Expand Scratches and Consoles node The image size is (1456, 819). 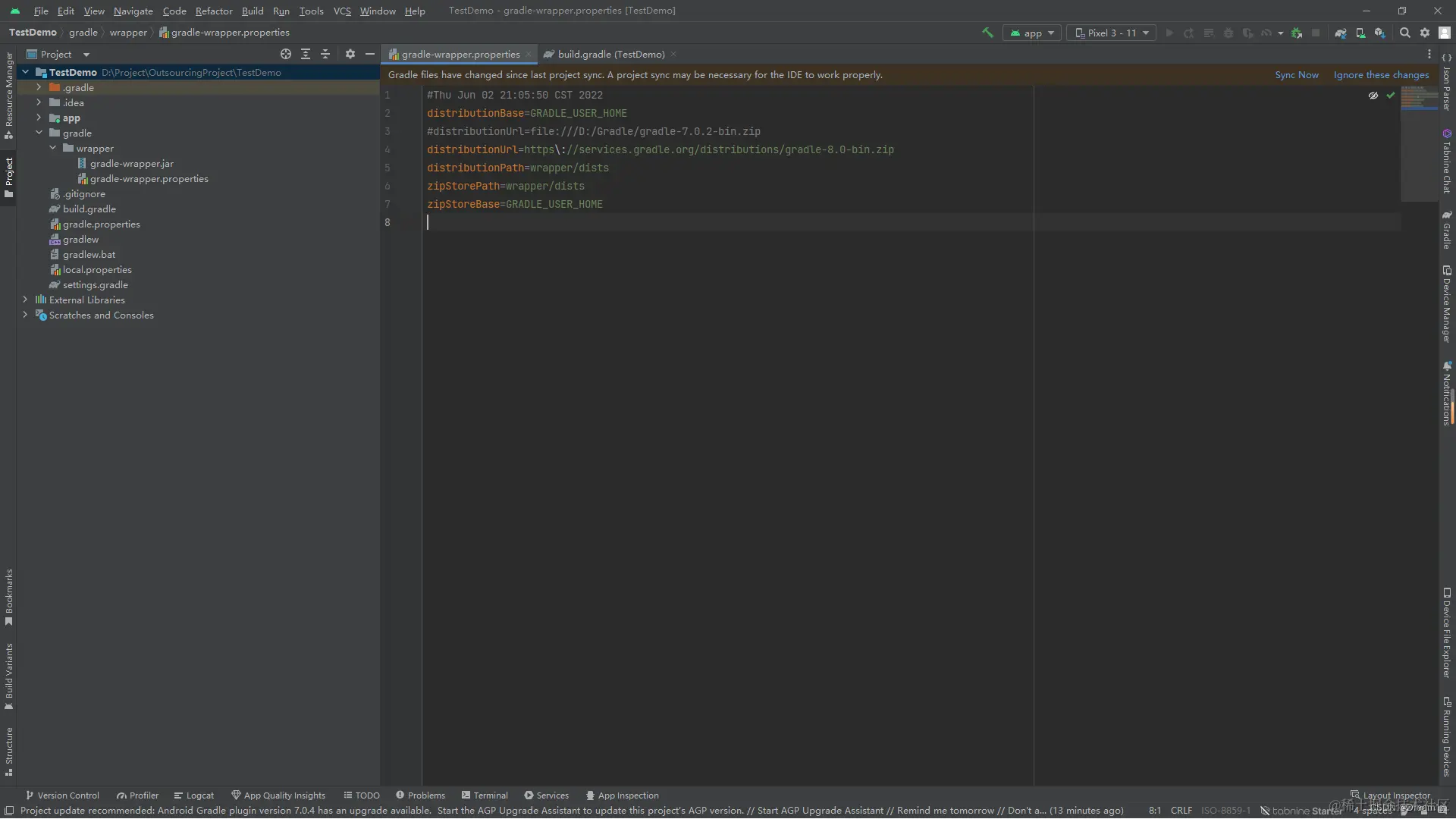tap(25, 315)
